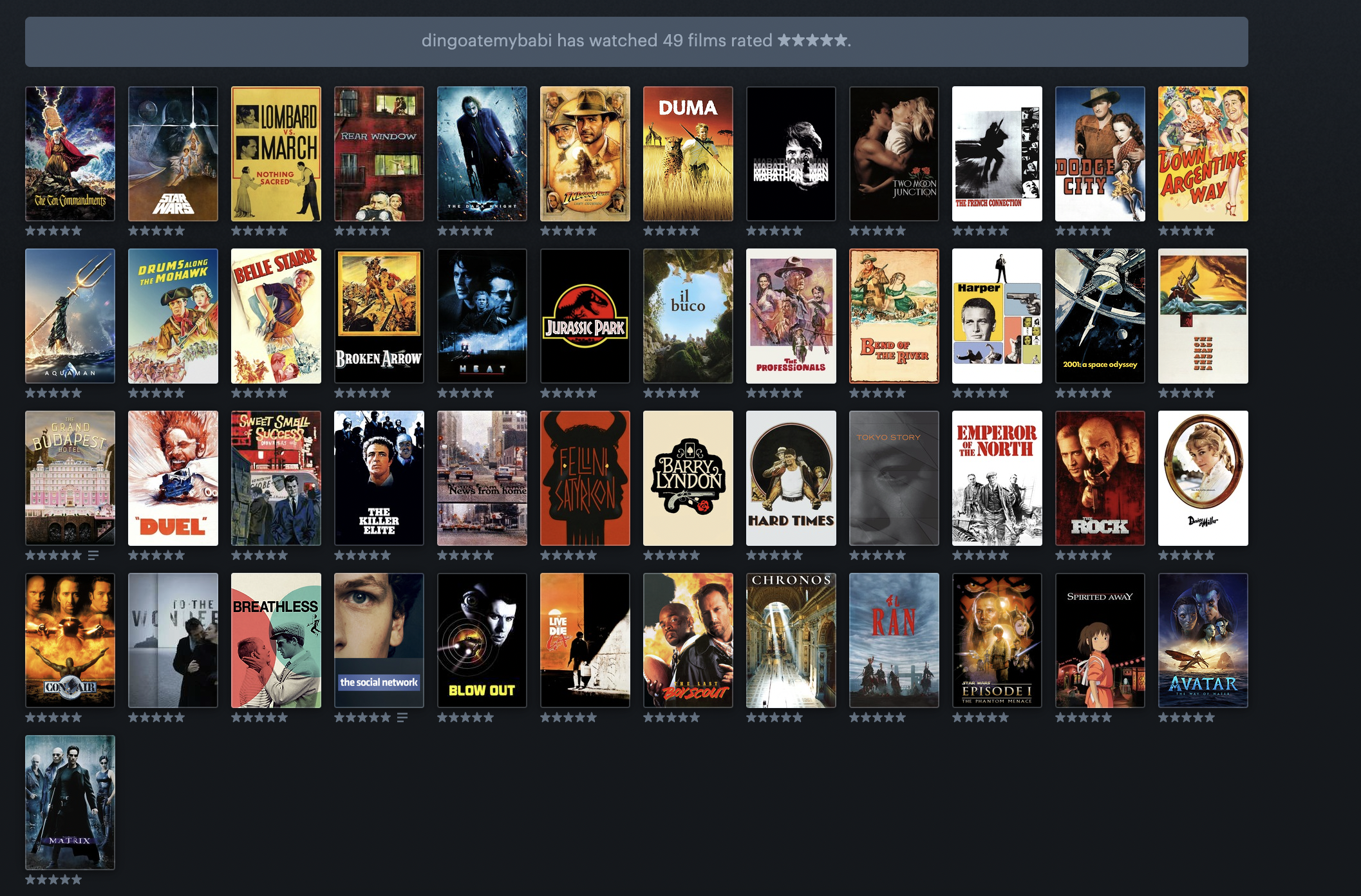Open the Blow Out film poster

click(482, 640)
